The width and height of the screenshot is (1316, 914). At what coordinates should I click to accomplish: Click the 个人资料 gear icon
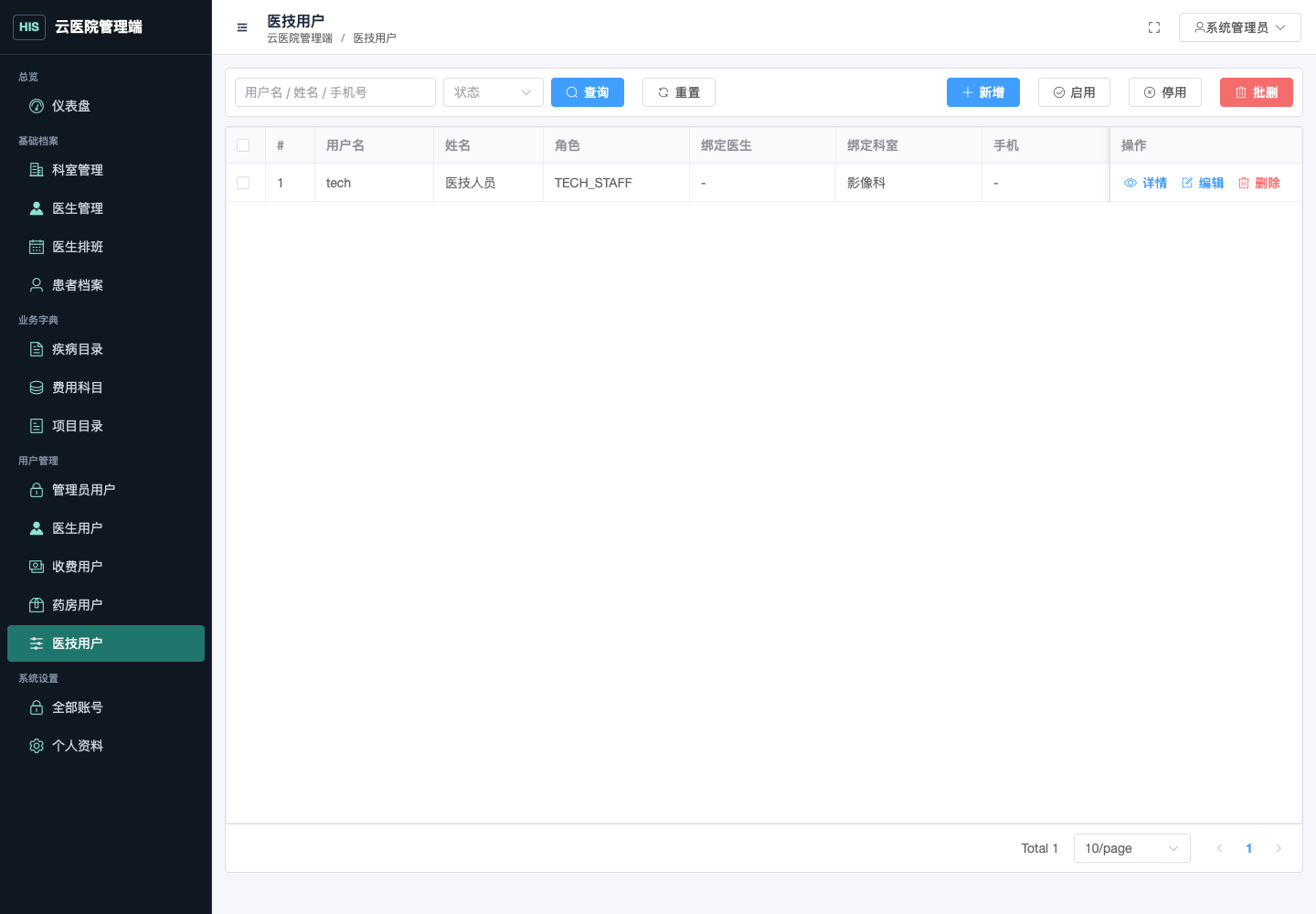coord(37,746)
